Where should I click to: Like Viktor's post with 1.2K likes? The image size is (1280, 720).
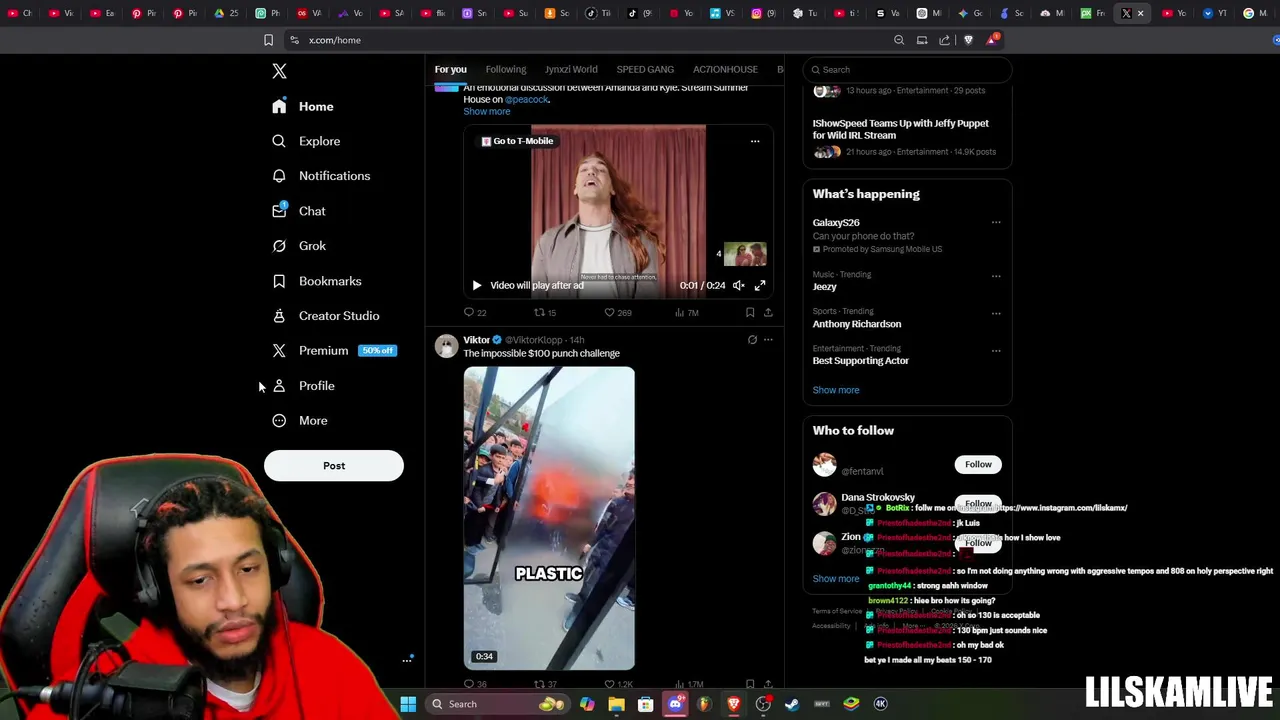tap(619, 684)
